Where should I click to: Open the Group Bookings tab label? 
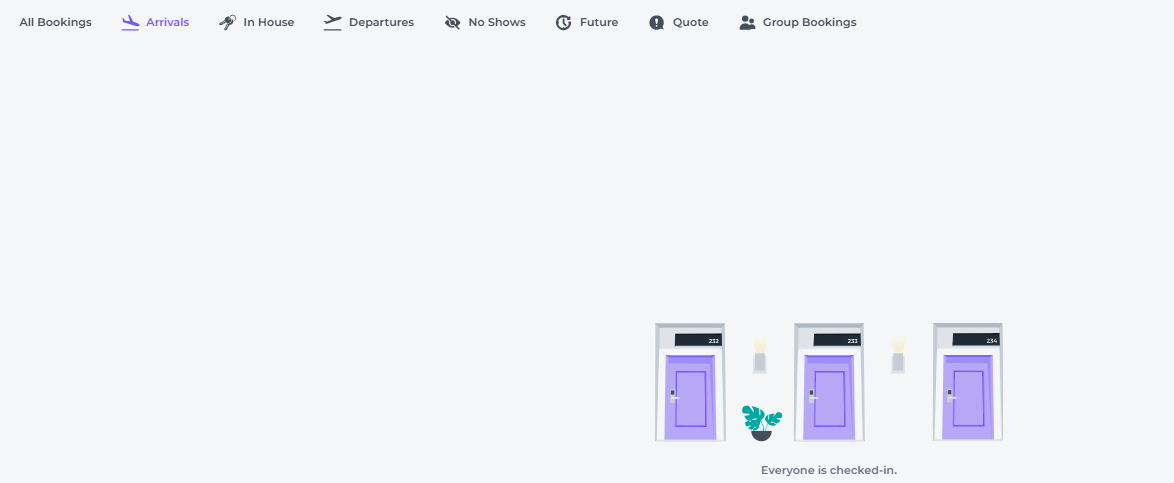809,22
